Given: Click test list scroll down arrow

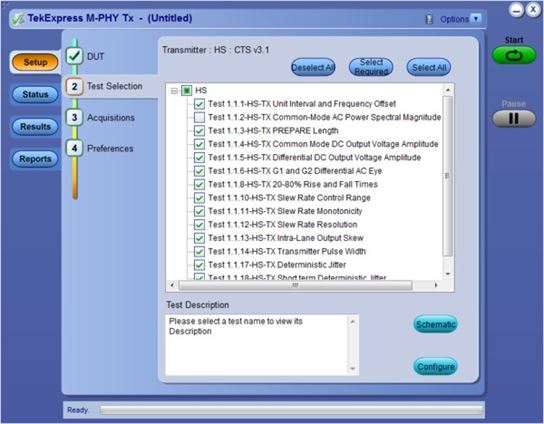Looking at the screenshot, I should (x=448, y=274).
